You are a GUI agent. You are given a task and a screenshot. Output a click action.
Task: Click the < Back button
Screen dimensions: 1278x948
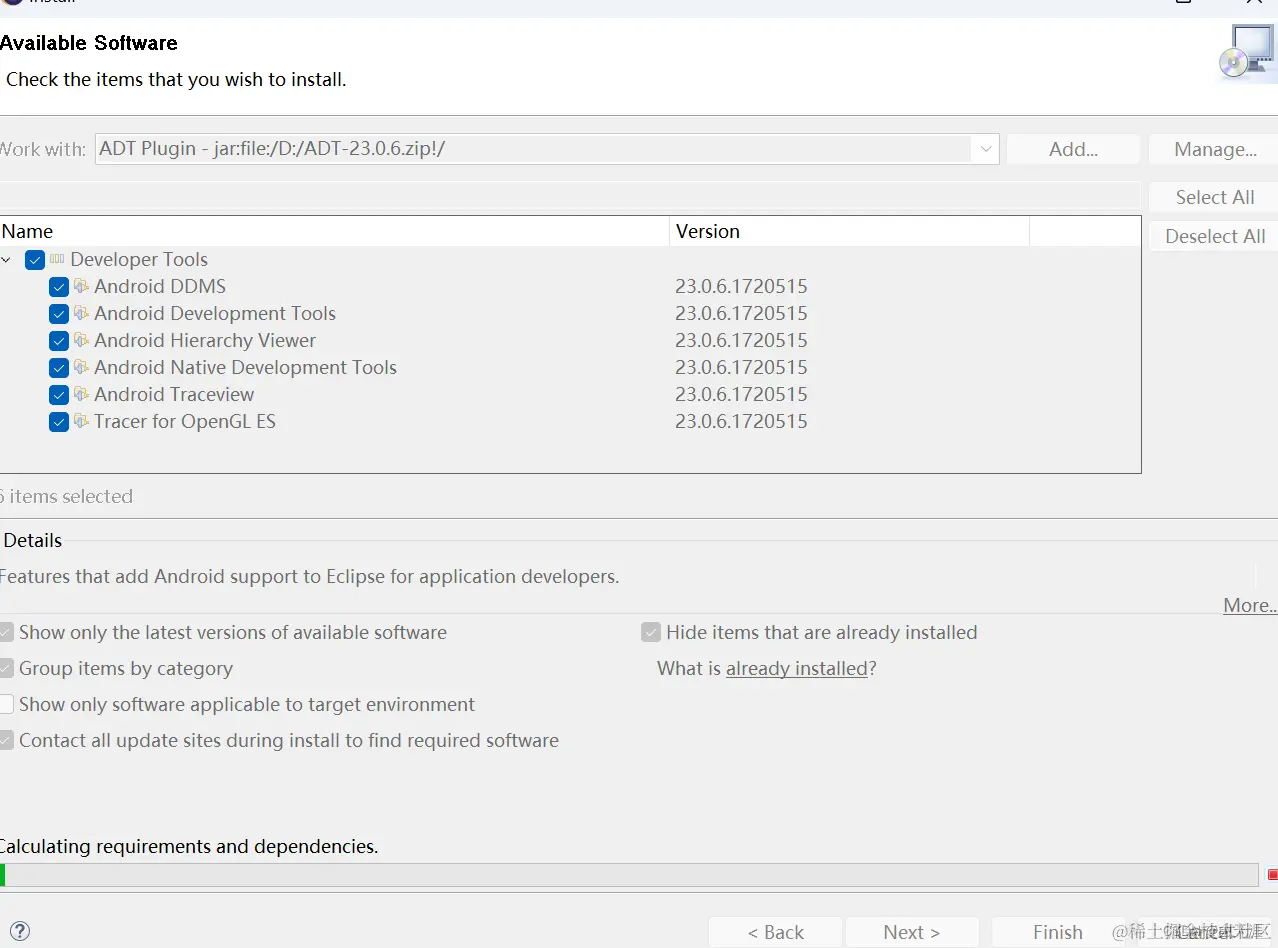coord(775,932)
